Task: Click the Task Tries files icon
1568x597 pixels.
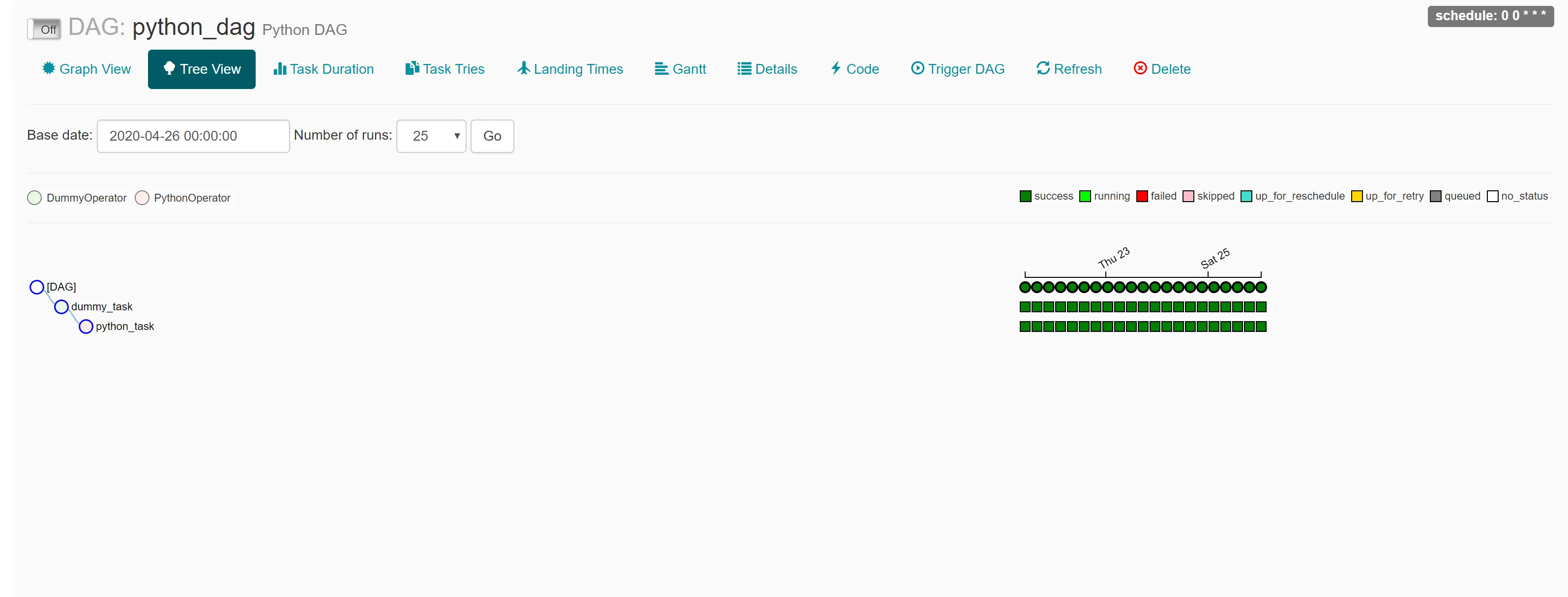Action: point(412,68)
